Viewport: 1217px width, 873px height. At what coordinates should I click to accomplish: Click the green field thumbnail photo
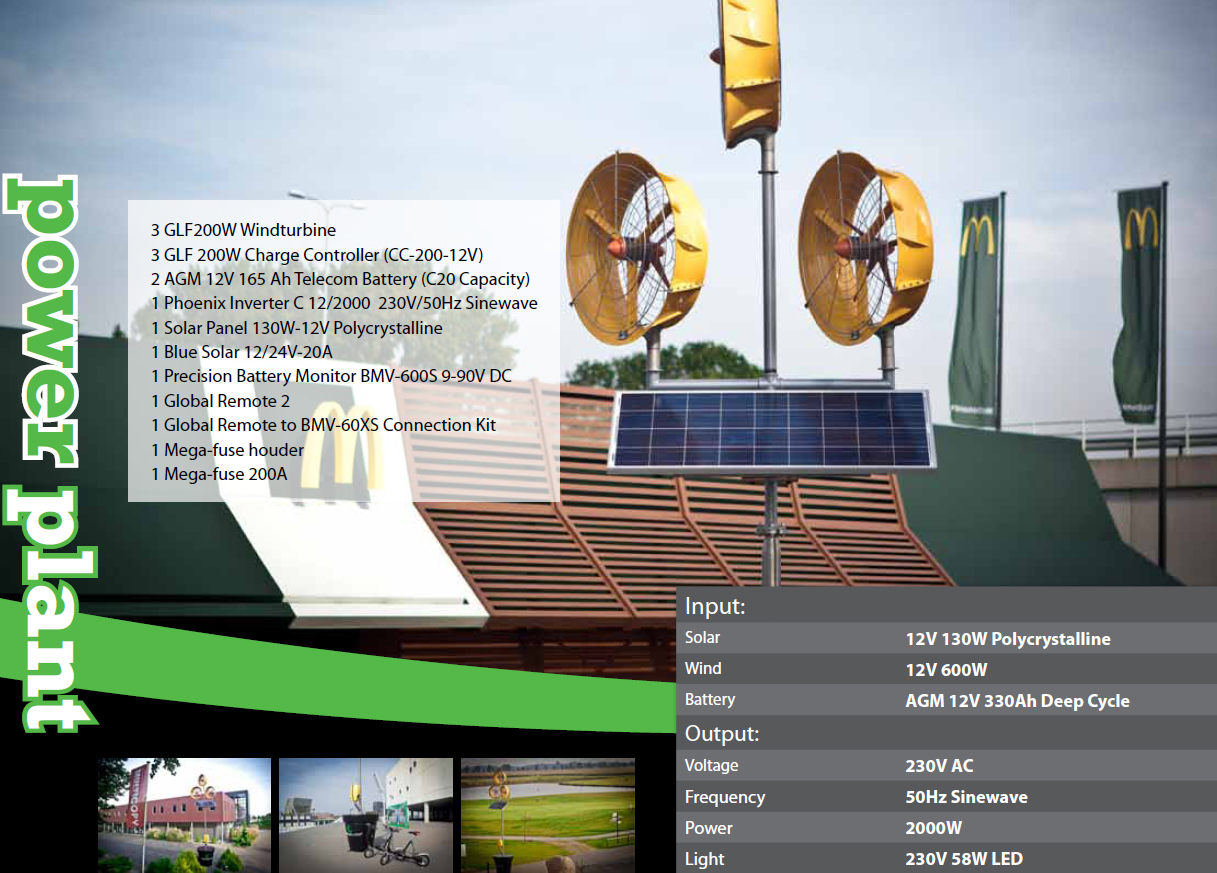point(548,815)
